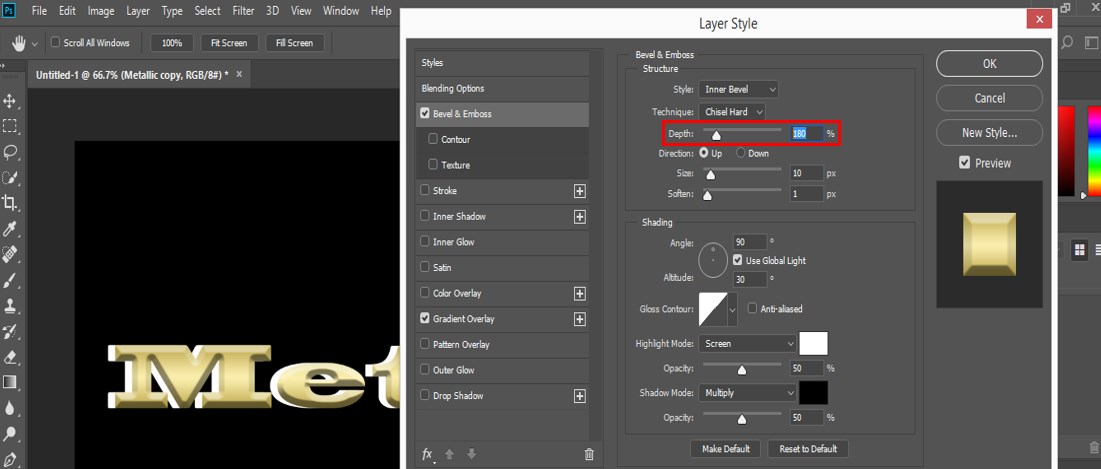Click the Size value field
Viewport: 1101px width, 469px height.
[806, 173]
